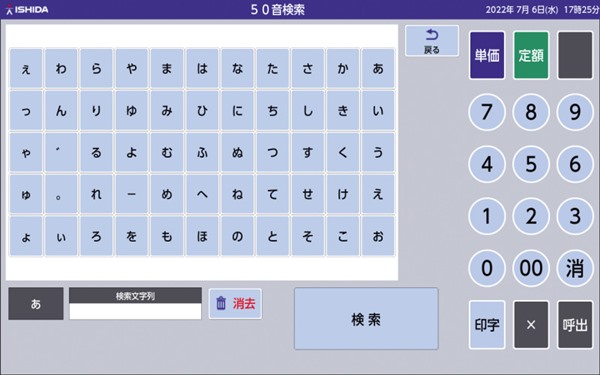
Task: Tap number 9 on the keypad
Action: 575,112
